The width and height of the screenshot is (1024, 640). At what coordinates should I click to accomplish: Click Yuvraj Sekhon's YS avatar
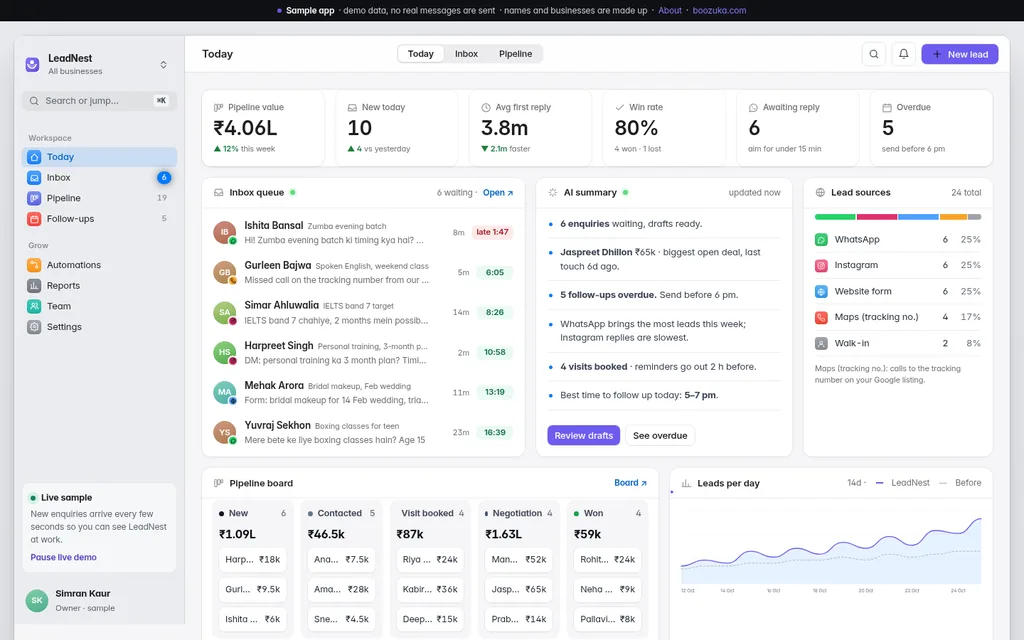tap(225, 432)
